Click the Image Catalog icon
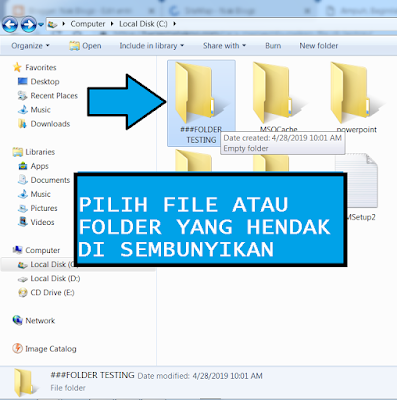This screenshot has width=397, height=400. coord(17,348)
